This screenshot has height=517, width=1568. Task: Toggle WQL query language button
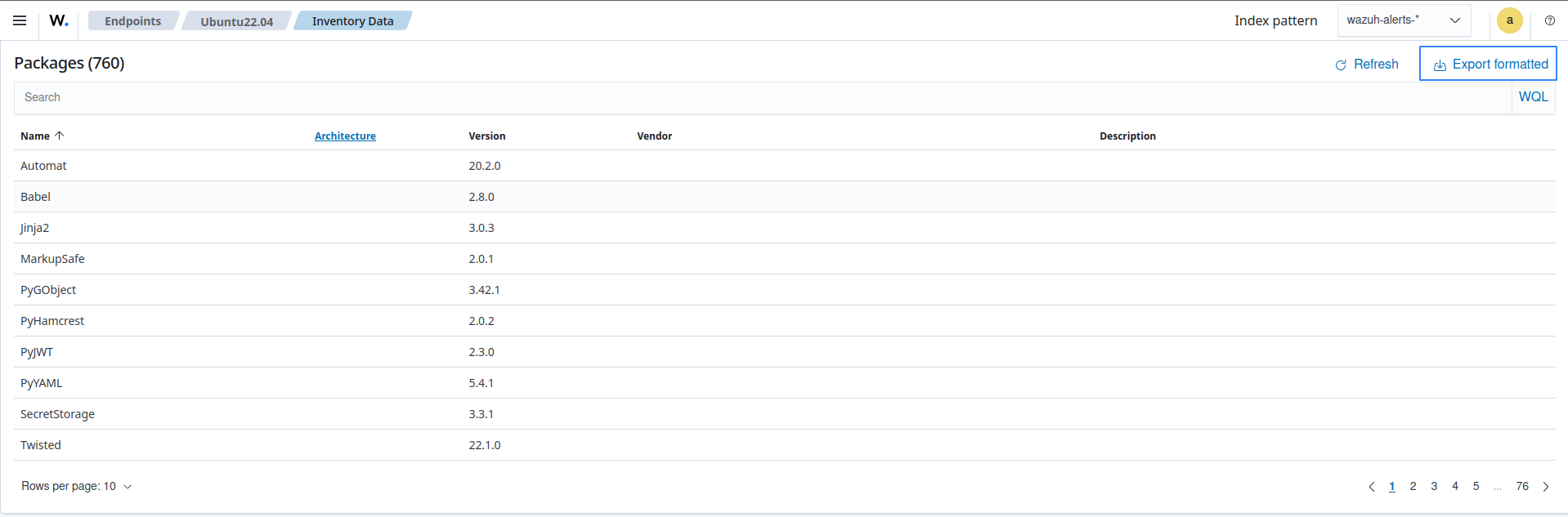pyautogui.click(x=1533, y=97)
